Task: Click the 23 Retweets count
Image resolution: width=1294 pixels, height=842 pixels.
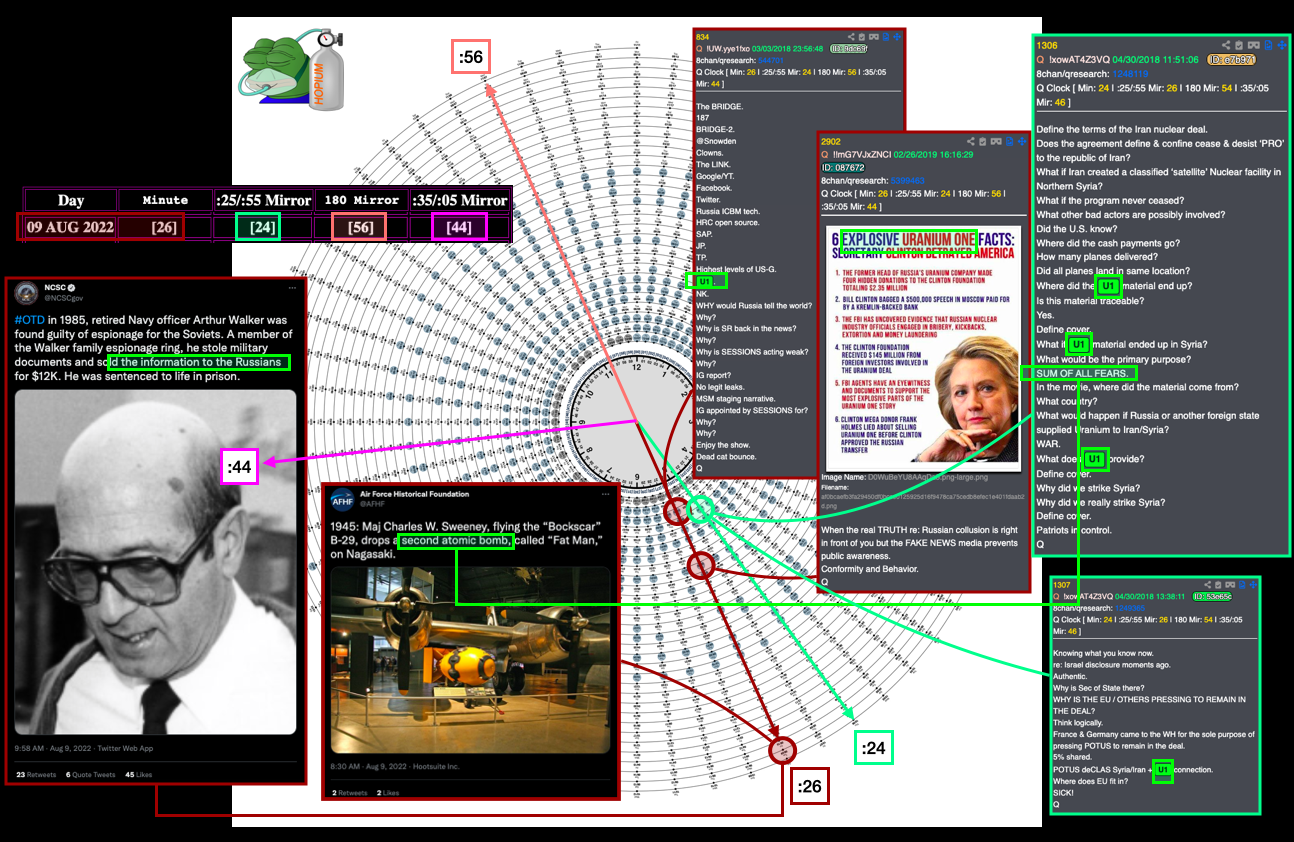Action: point(36,774)
